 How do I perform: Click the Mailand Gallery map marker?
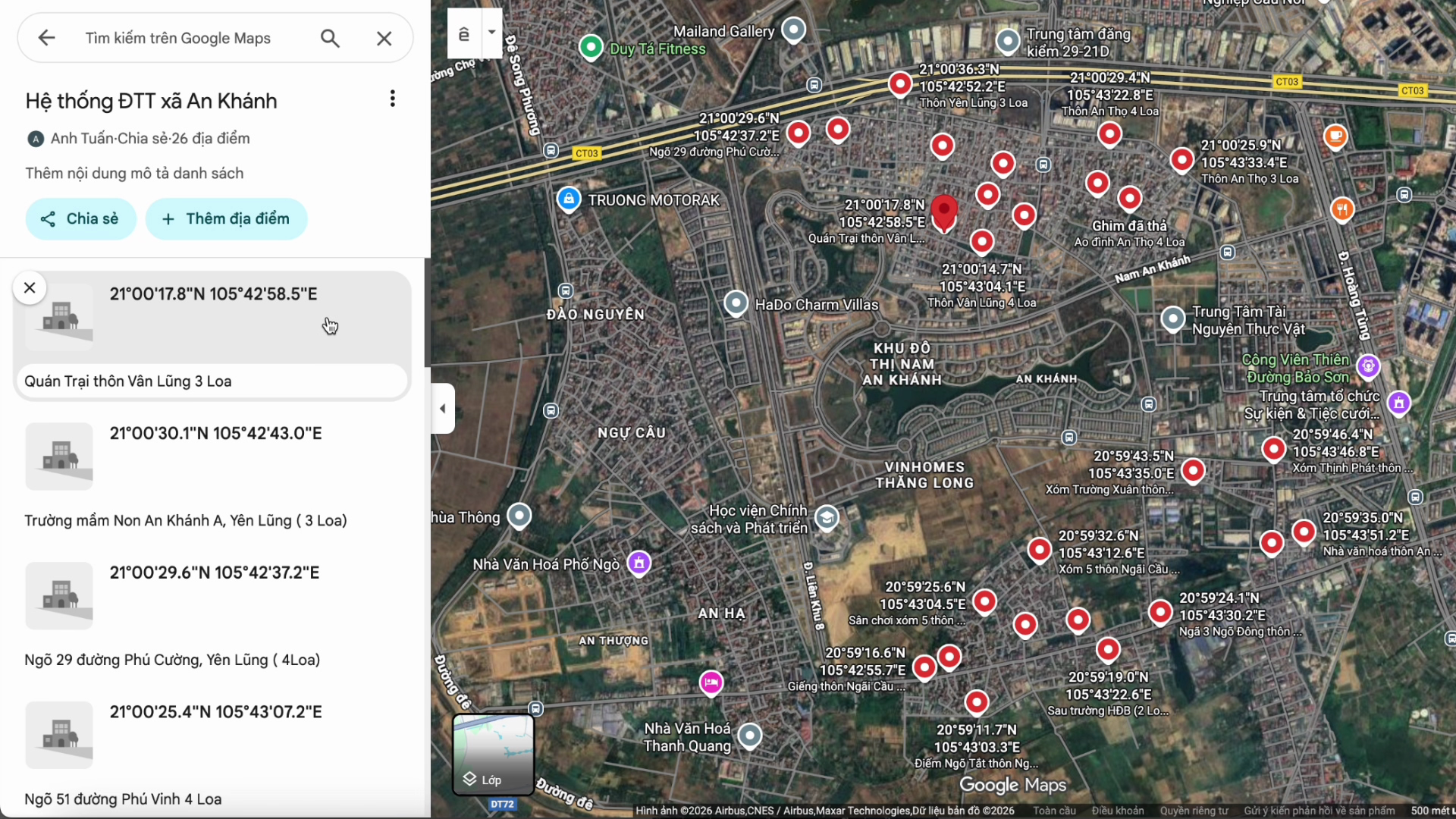coord(794,30)
